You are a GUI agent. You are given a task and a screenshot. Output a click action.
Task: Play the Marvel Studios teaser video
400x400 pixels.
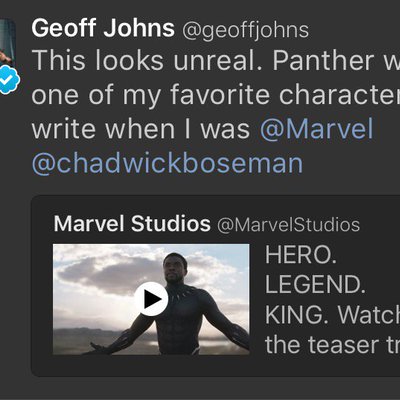pyautogui.click(x=151, y=299)
